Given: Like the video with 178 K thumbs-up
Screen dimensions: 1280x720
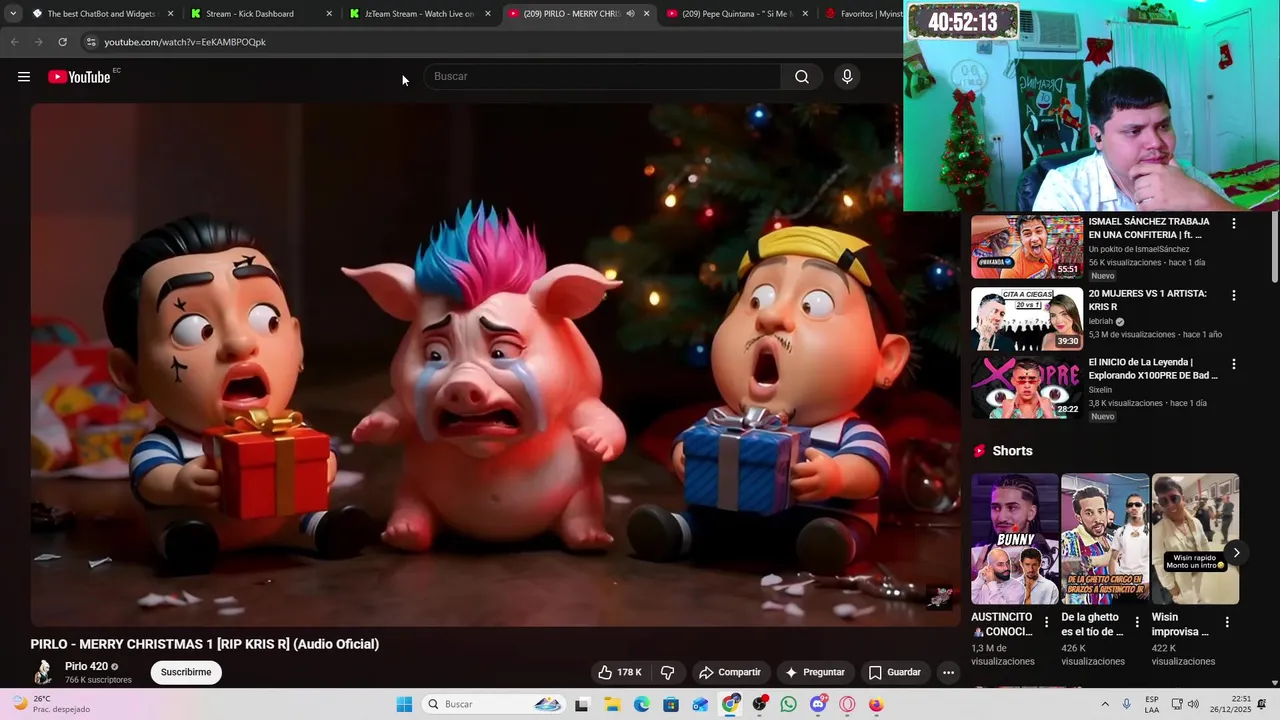Looking at the screenshot, I should point(620,672).
